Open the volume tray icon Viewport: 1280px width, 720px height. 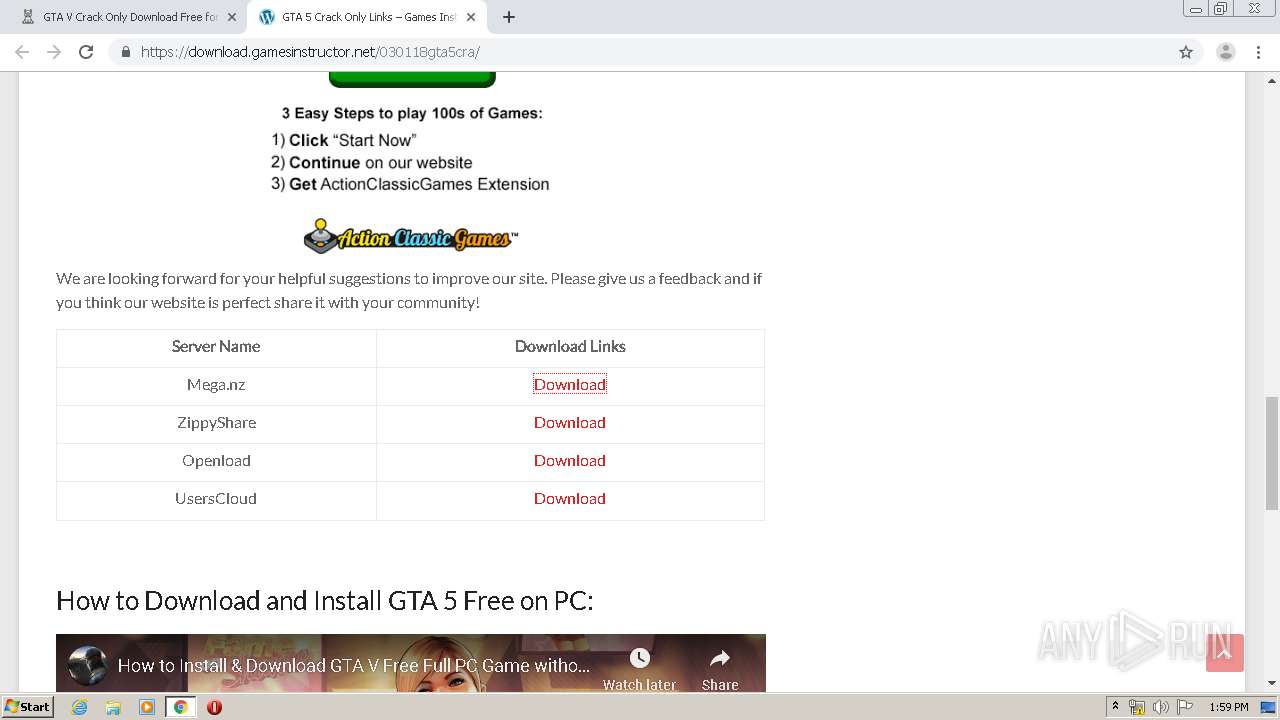point(1161,707)
